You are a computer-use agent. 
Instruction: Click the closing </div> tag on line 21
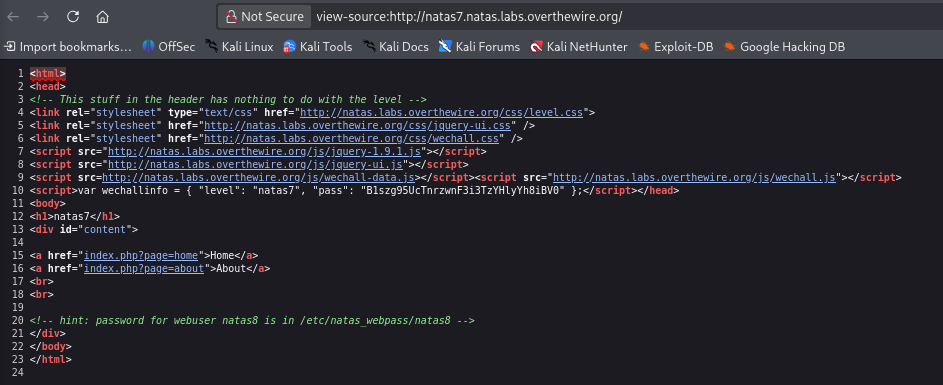click(48, 333)
